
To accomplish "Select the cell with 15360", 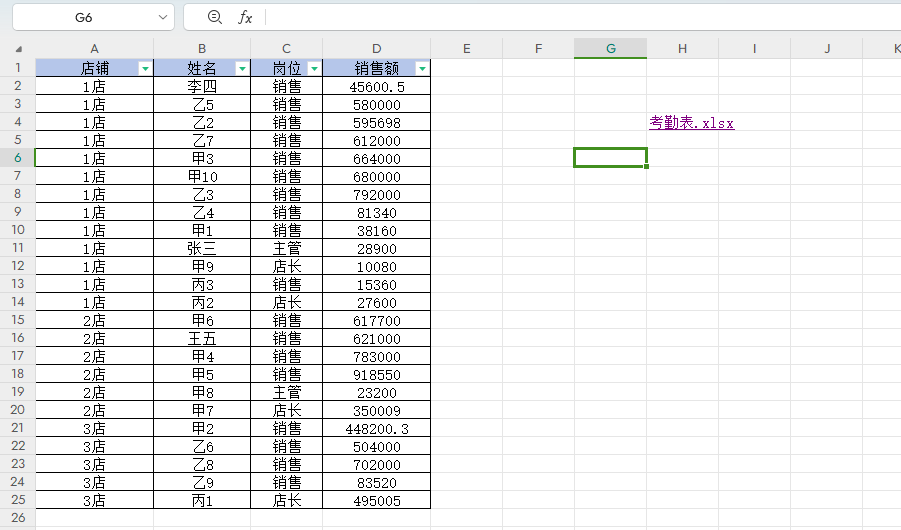I will [x=376, y=284].
